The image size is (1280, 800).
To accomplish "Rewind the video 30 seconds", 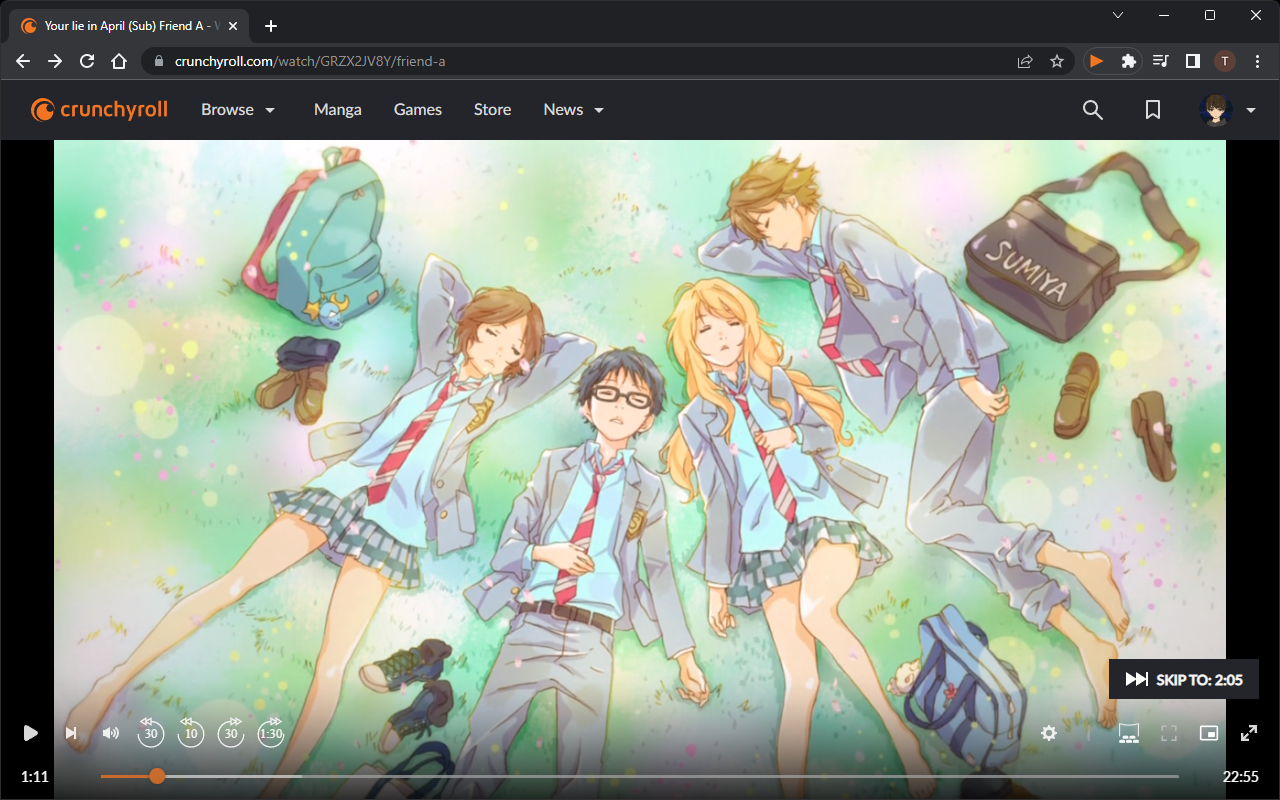I will [x=150, y=733].
